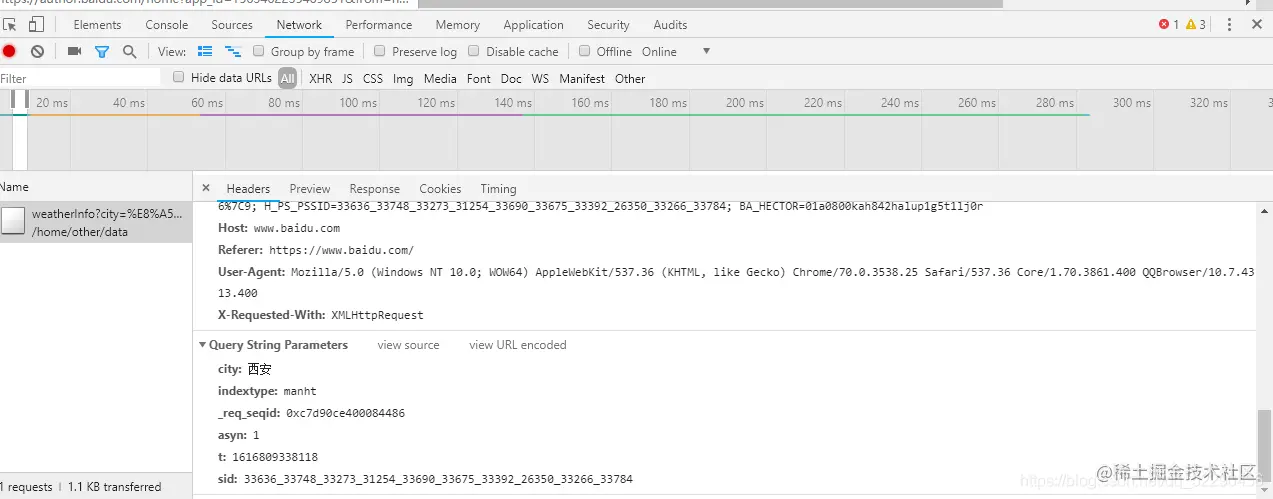Viewport: 1273px width, 499px height.
Task: Close the request details pane
Action: [x=205, y=188]
